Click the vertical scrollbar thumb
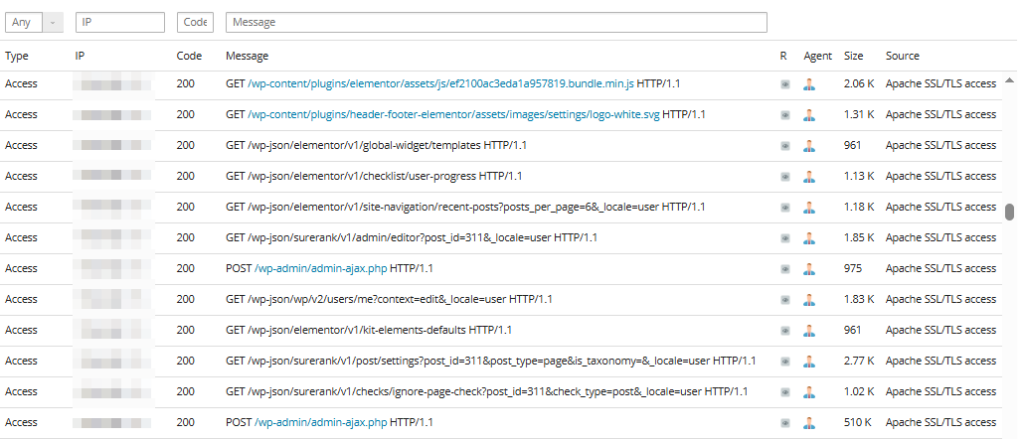The width and height of the screenshot is (1024, 439). tap(1009, 211)
